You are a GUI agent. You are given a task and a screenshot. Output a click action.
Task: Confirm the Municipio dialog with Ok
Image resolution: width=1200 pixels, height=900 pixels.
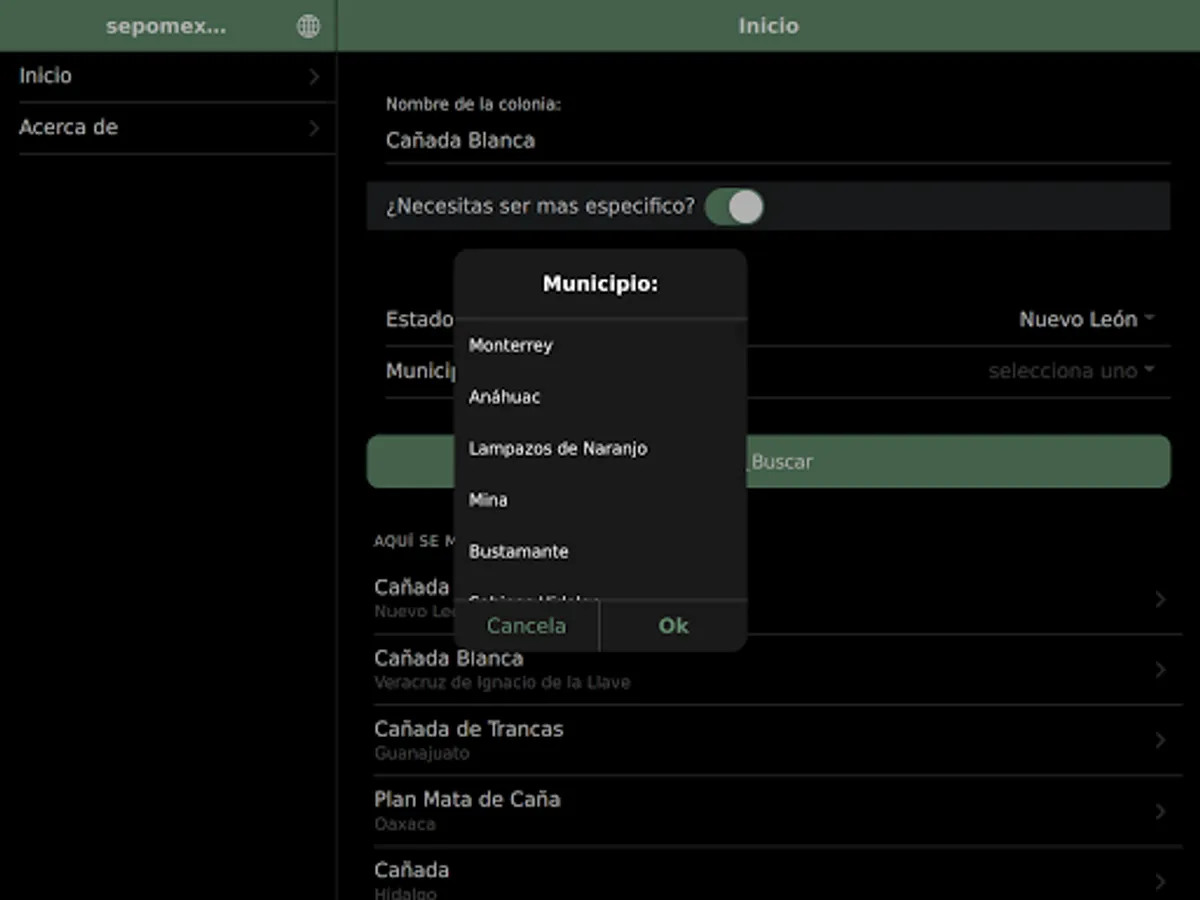674,626
